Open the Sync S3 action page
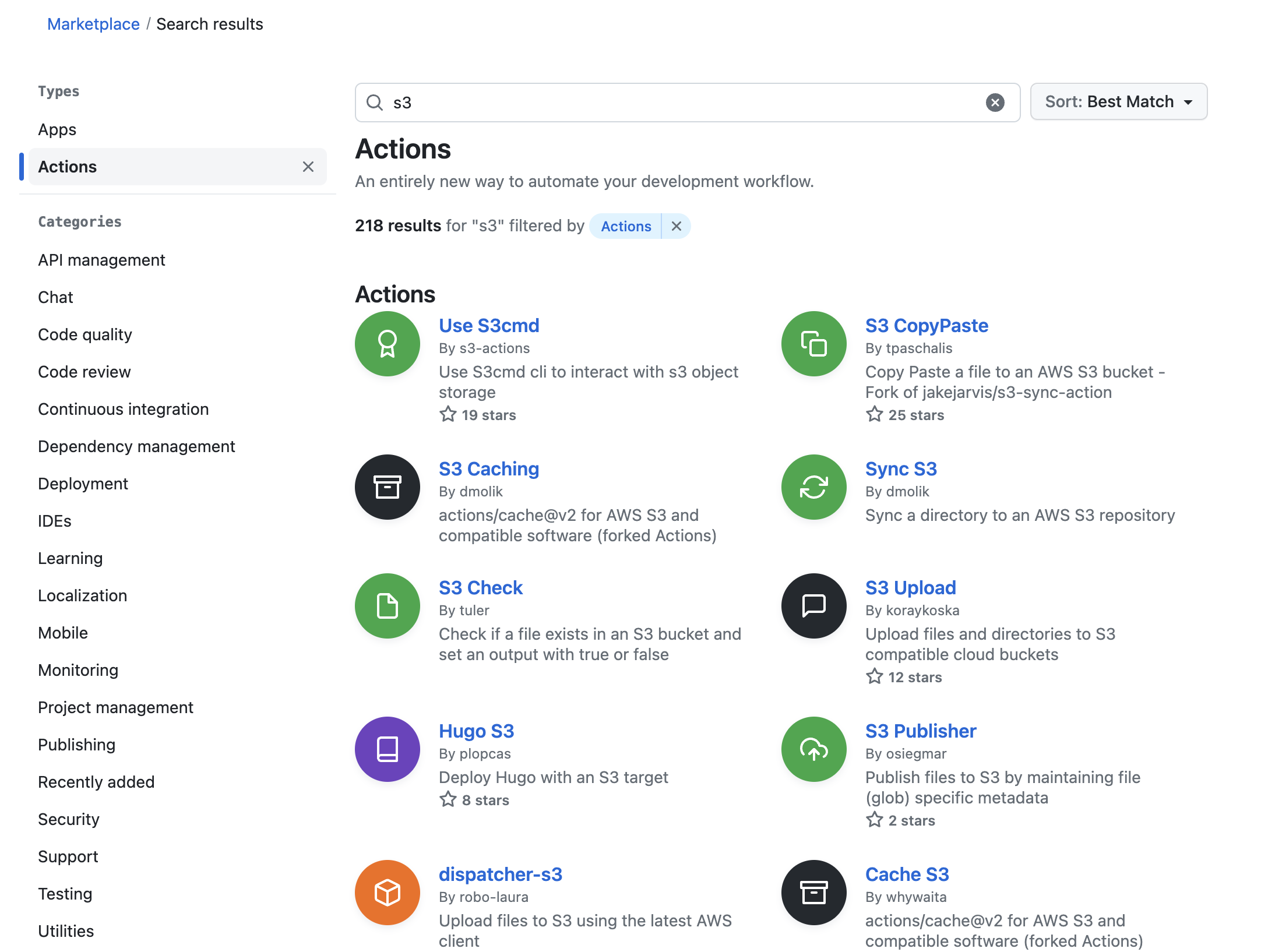Viewport: 1261px width, 952px height. 901,468
